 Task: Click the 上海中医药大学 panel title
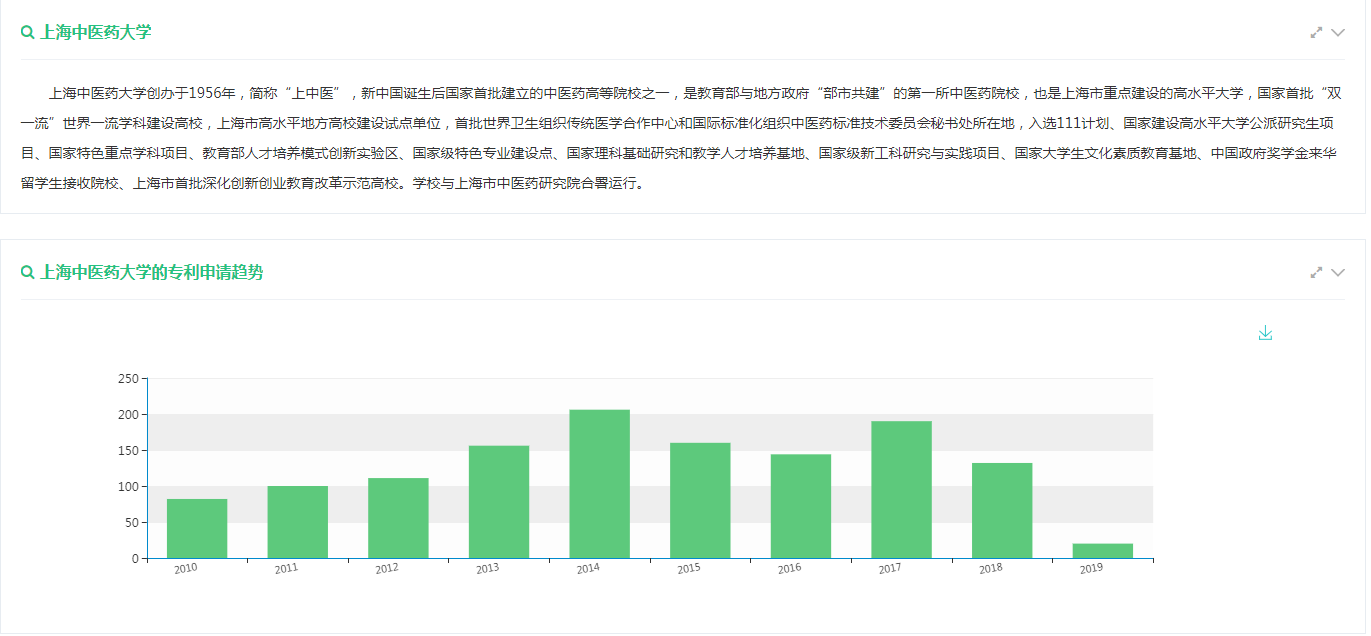96,33
